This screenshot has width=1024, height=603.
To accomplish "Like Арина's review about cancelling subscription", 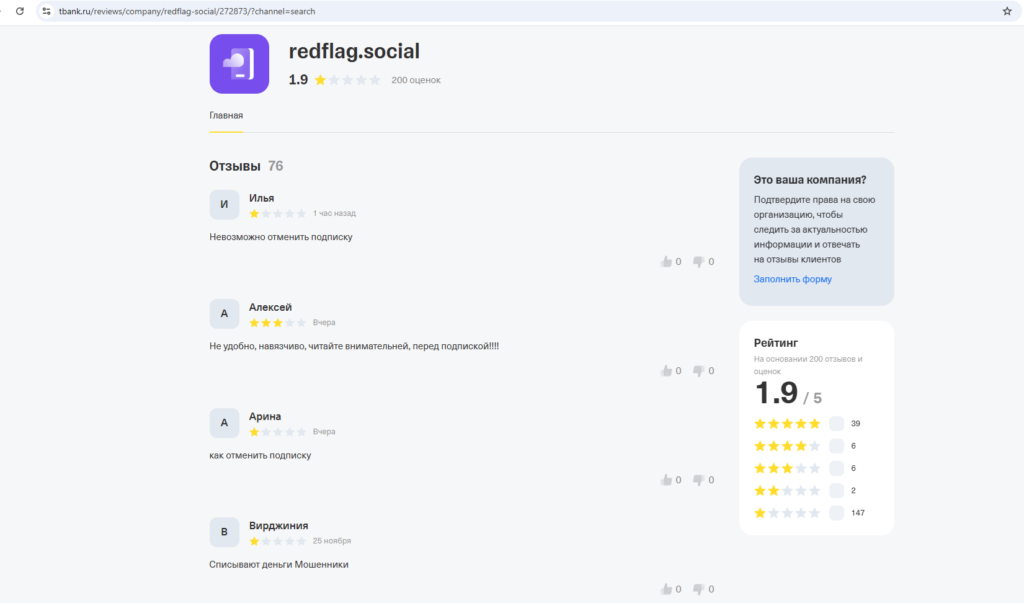I will 665,480.
